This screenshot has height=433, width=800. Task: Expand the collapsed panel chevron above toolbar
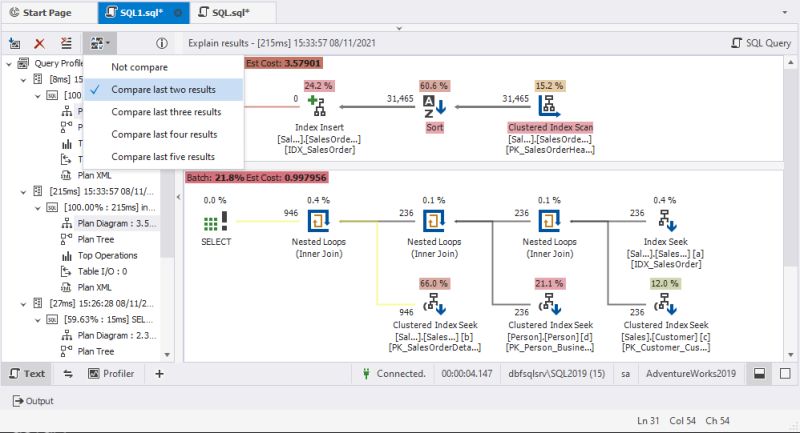click(x=399, y=29)
